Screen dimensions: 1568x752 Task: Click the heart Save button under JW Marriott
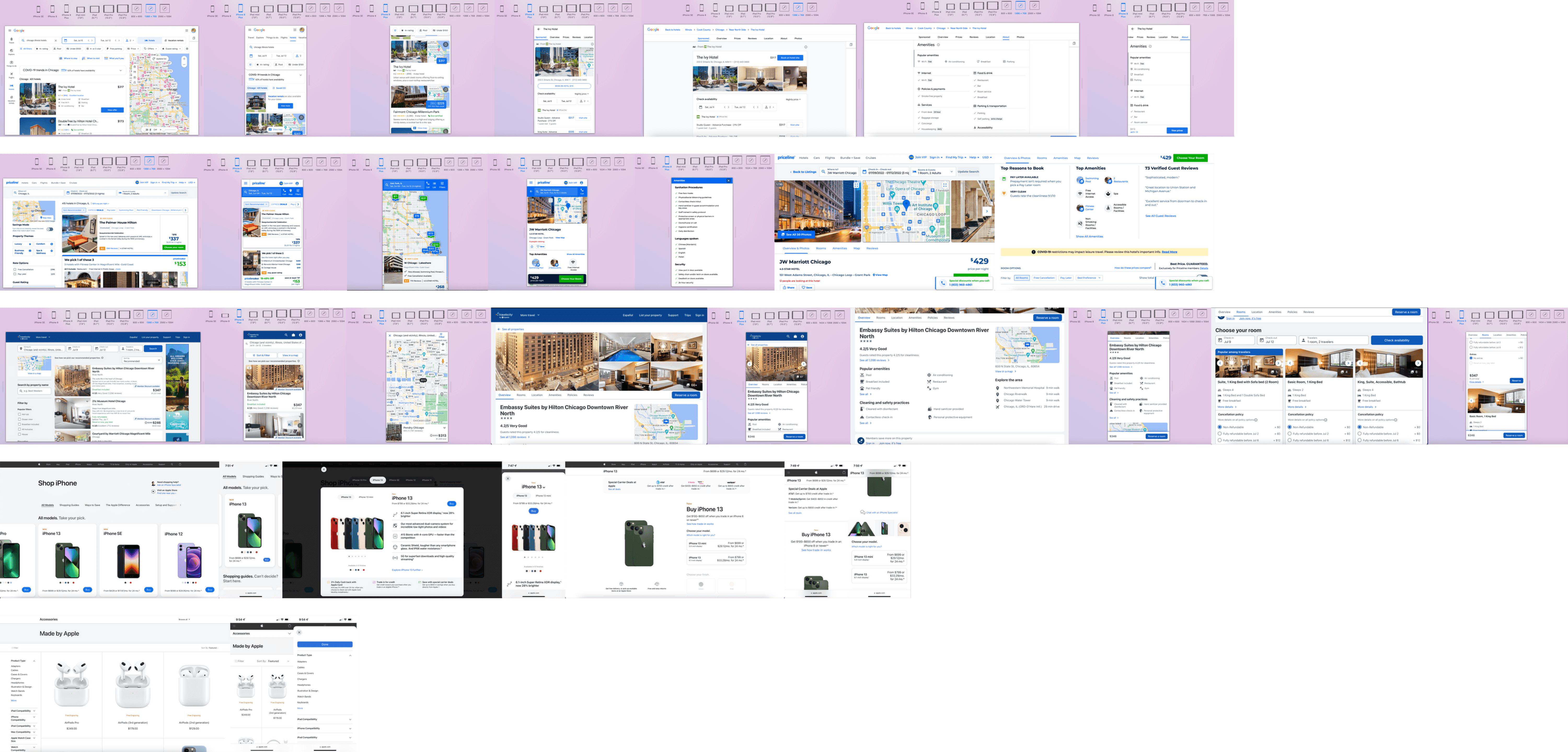[x=807, y=287]
